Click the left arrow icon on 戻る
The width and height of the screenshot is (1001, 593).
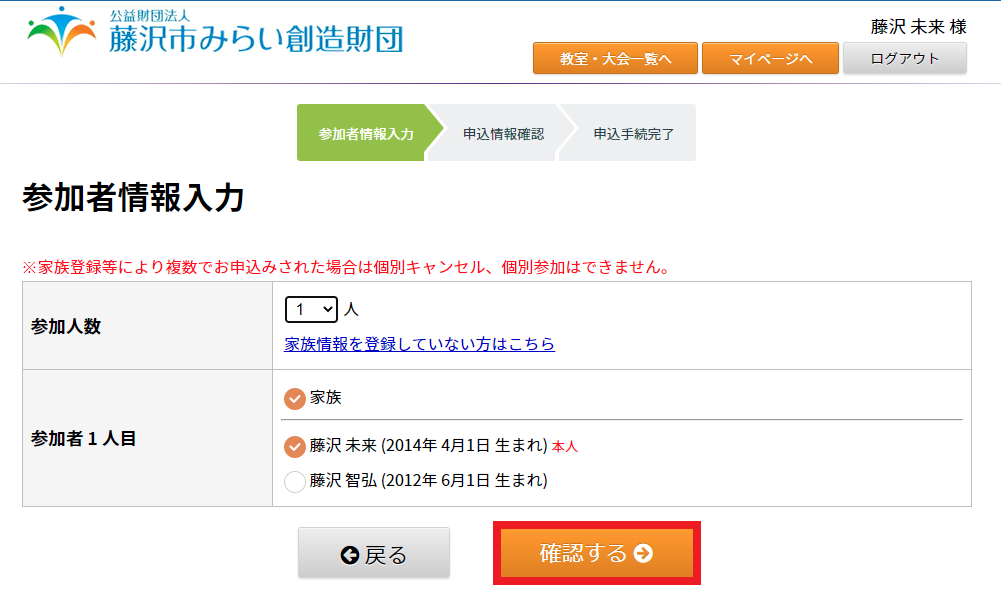349,556
